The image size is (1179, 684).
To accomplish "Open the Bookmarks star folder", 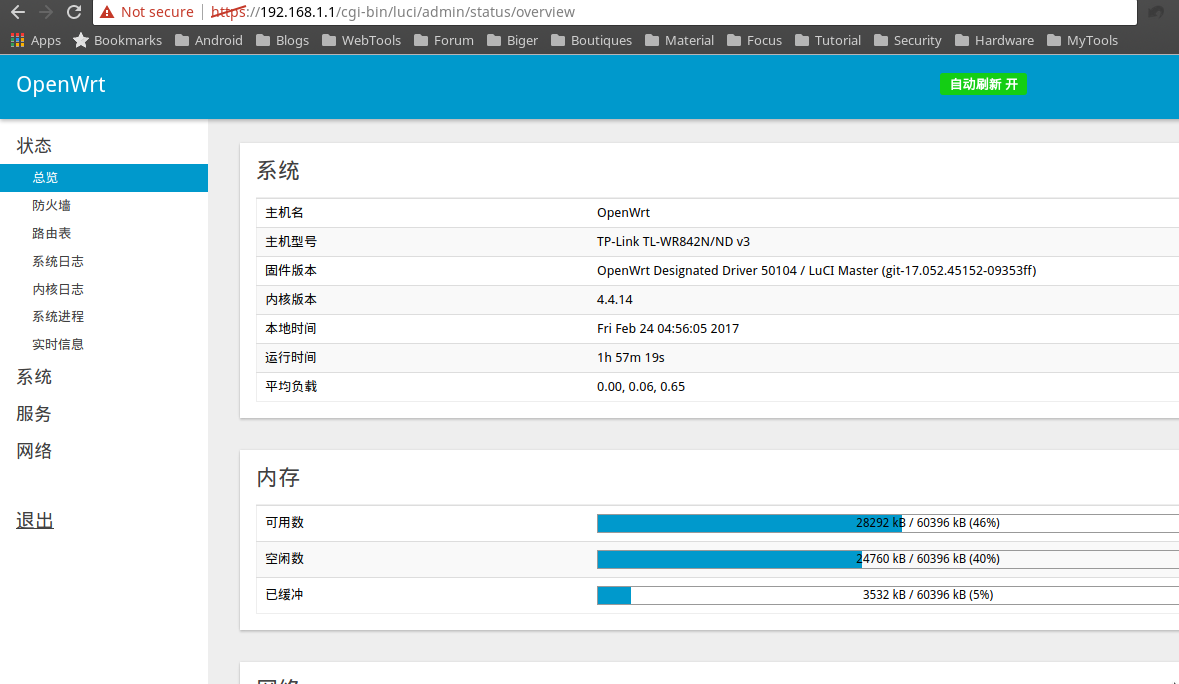I will (117, 41).
